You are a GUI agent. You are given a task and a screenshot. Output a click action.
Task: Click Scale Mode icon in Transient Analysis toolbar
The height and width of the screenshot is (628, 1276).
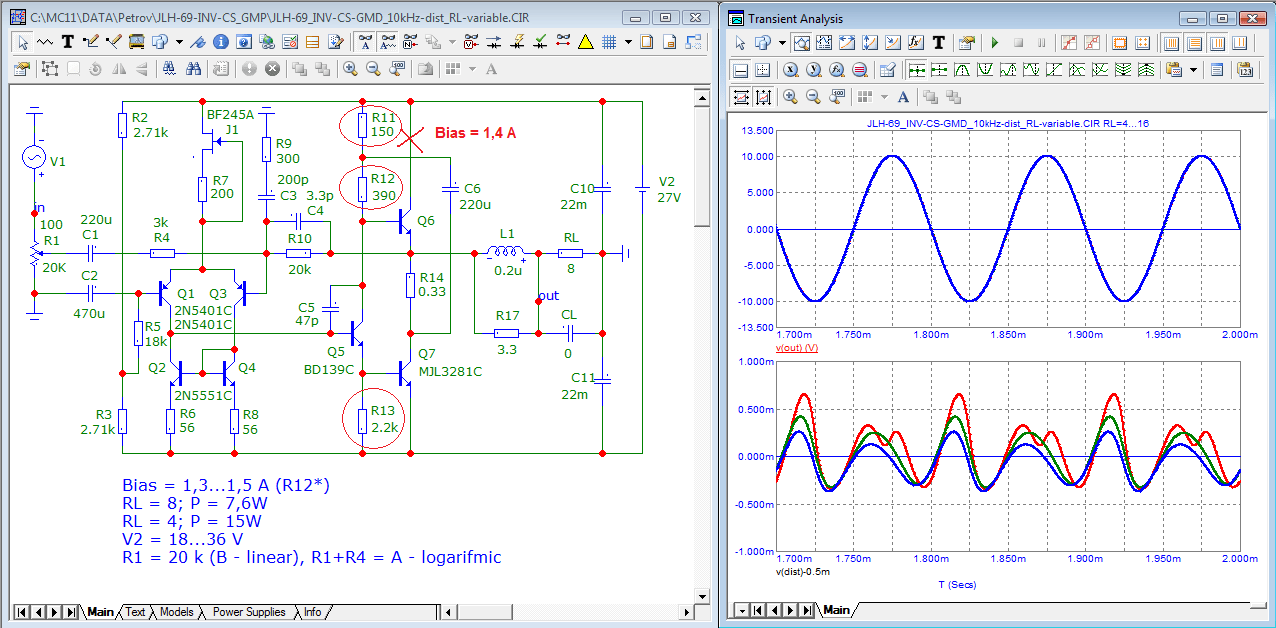click(803, 42)
